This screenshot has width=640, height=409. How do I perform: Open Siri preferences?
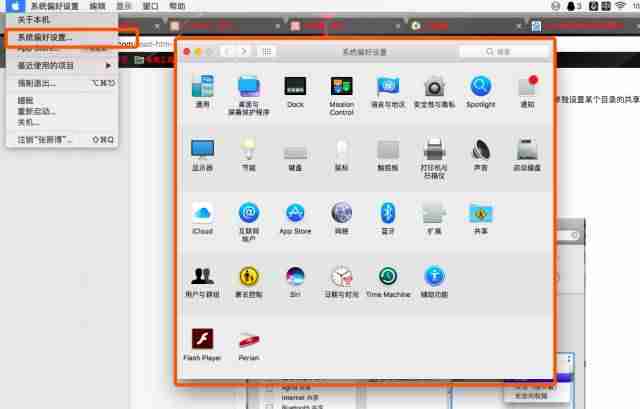click(295, 281)
